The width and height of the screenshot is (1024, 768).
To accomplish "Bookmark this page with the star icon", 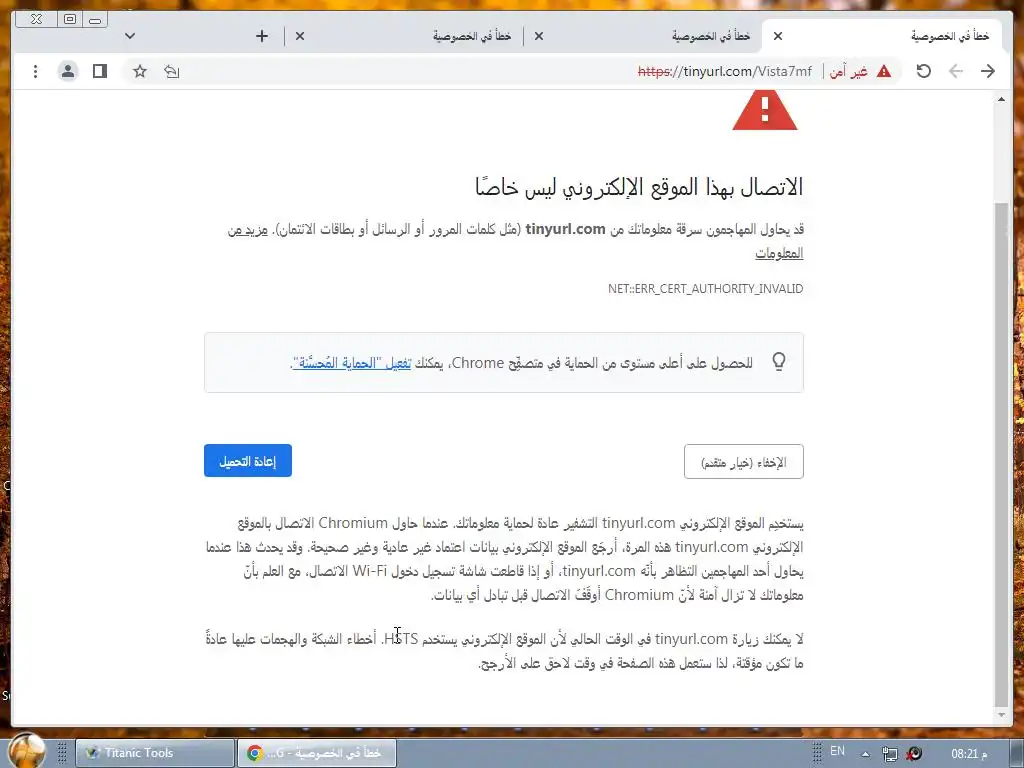I will click(140, 71).
